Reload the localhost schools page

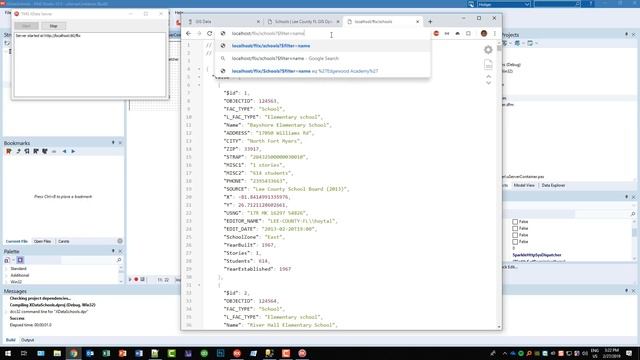209,33
